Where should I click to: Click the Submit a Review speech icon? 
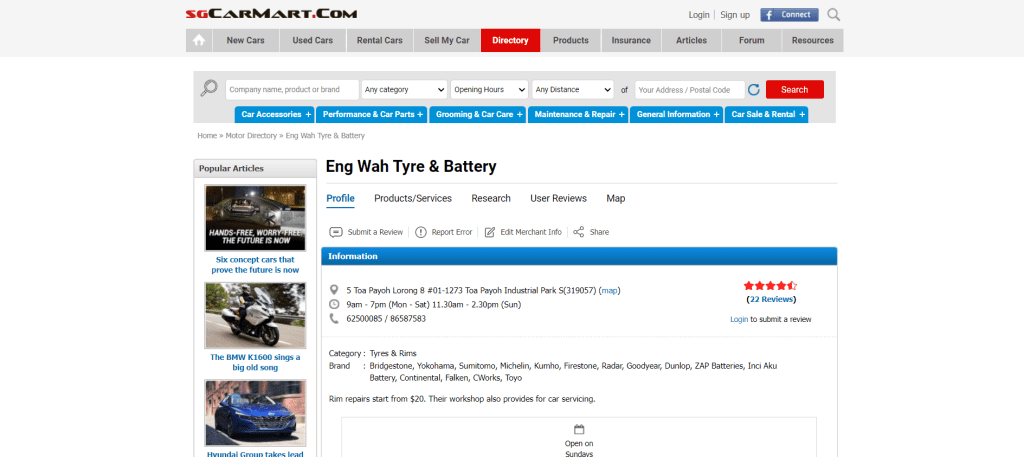(x=336, y=232)
